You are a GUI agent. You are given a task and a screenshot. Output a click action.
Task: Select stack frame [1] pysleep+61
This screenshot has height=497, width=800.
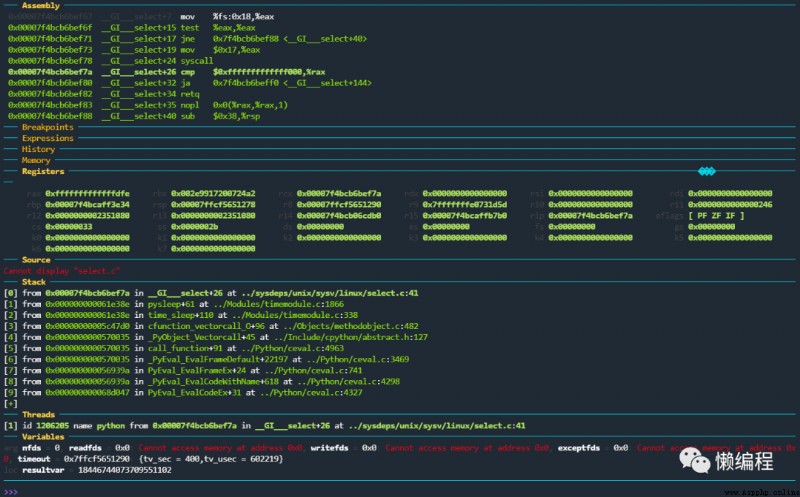(x=174, y=304)
